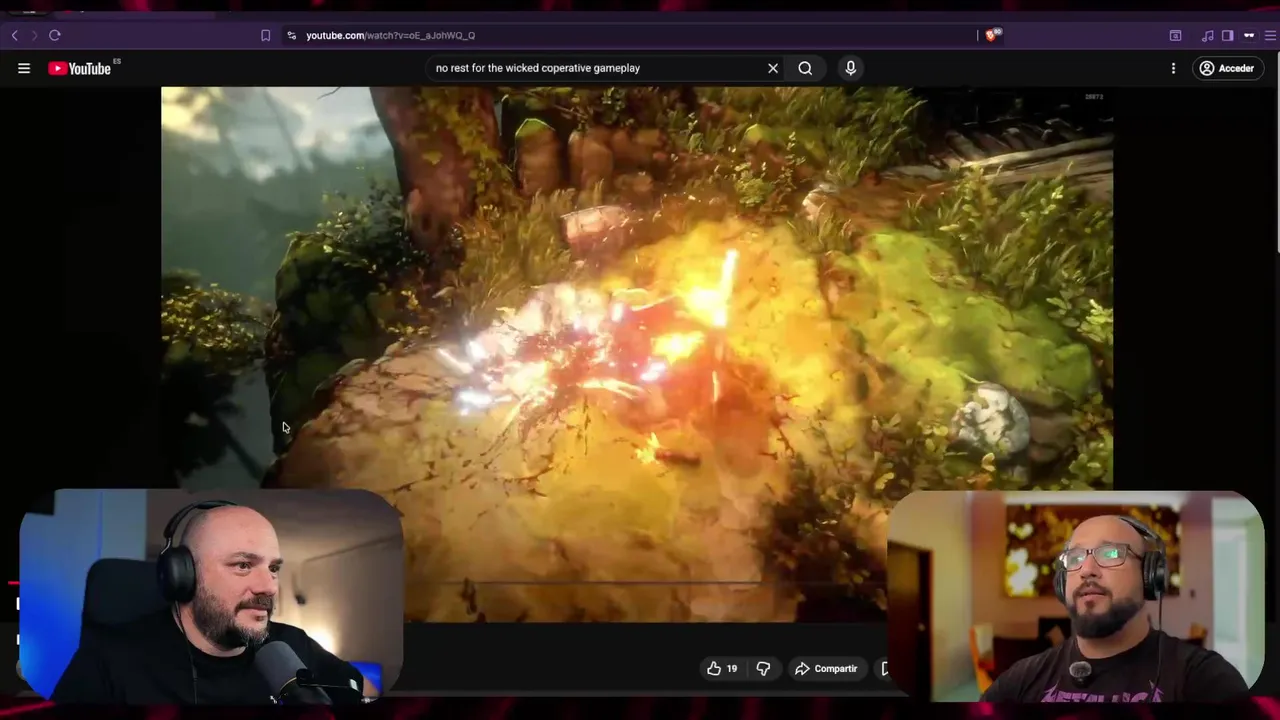The width and height of the screenshot is (1280, 720).
Task: Click the youtube.com address bar URL
Action: click(x=390, y=35)
